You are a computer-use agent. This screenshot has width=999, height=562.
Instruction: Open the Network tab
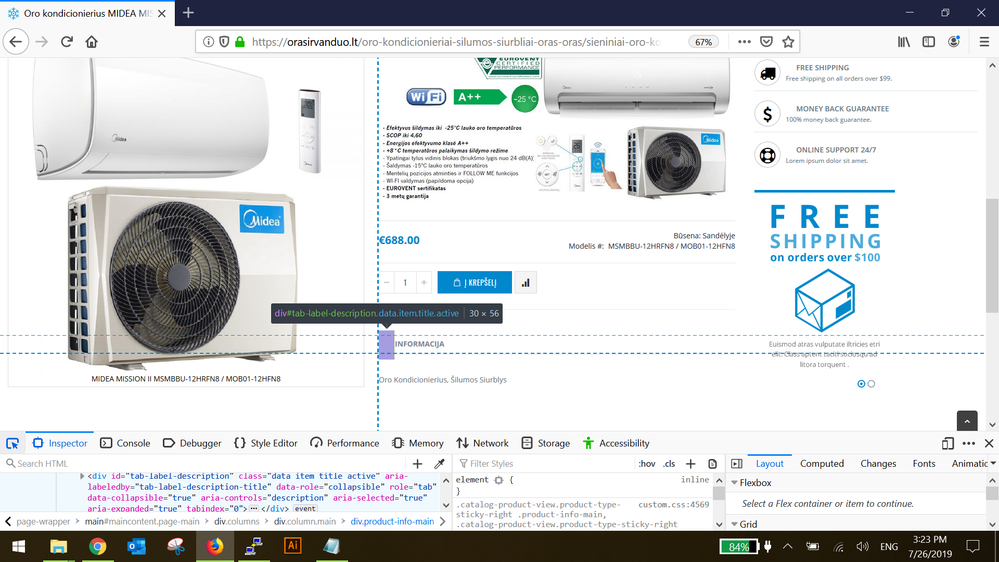(x=482, y=443)
